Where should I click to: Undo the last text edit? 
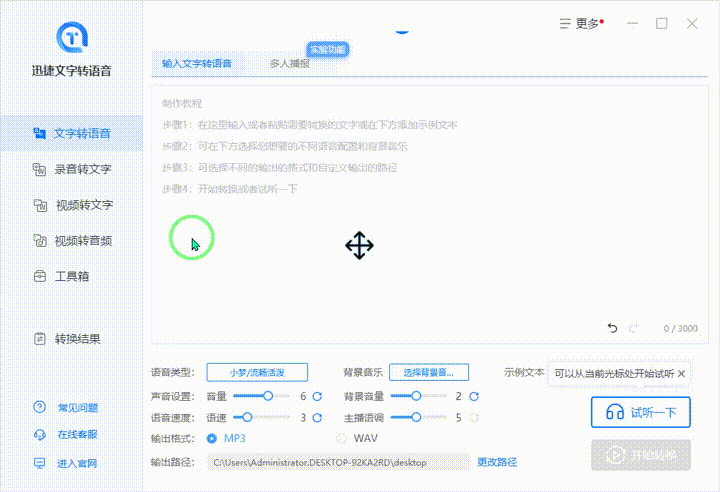click(613, 328)
